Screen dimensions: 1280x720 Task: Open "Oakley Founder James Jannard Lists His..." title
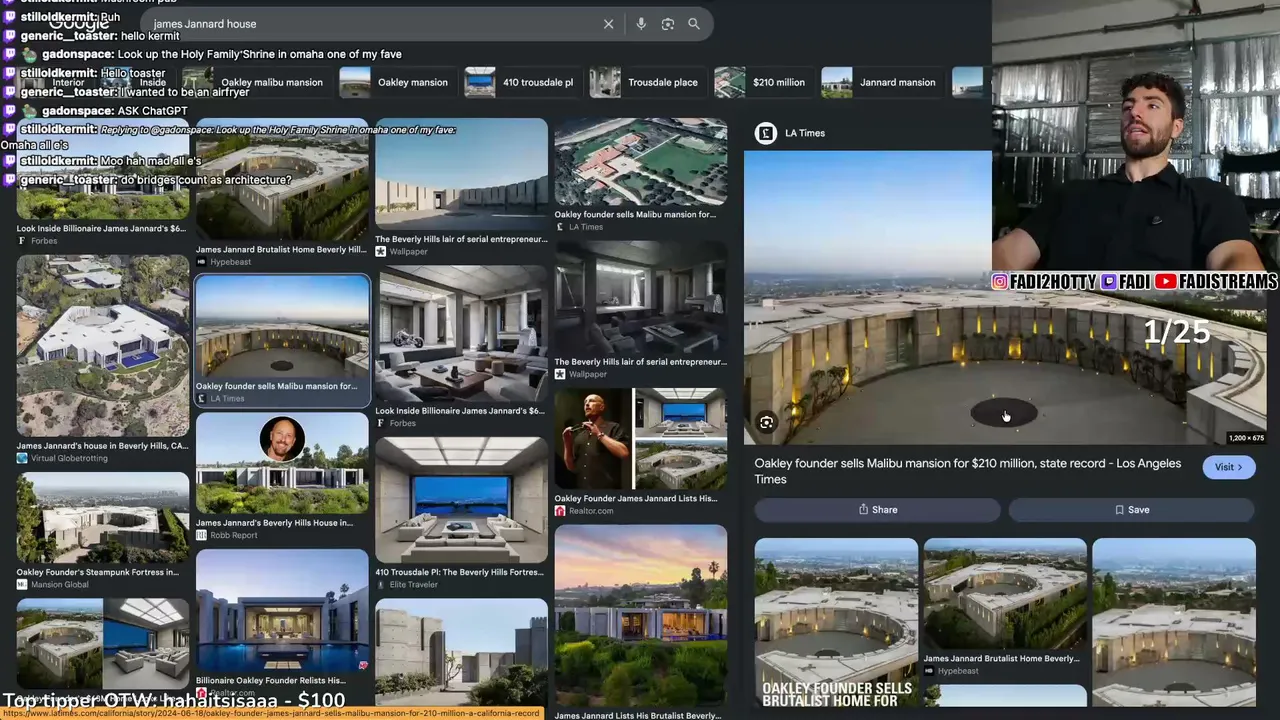point(636,498)
